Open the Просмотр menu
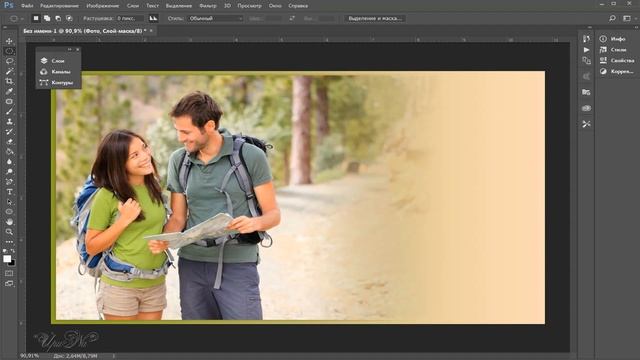Viewport: 640px width, 360px height. coord(249,6)
